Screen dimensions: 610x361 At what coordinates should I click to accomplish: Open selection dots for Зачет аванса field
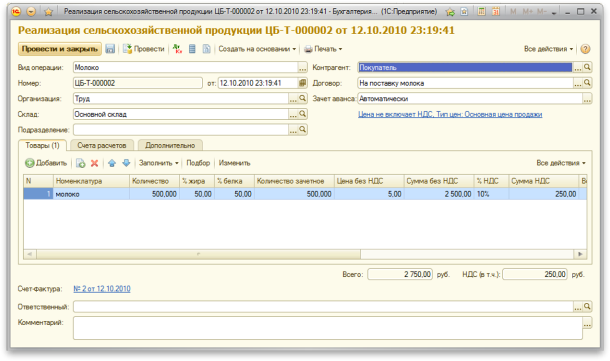coord(587,99)
